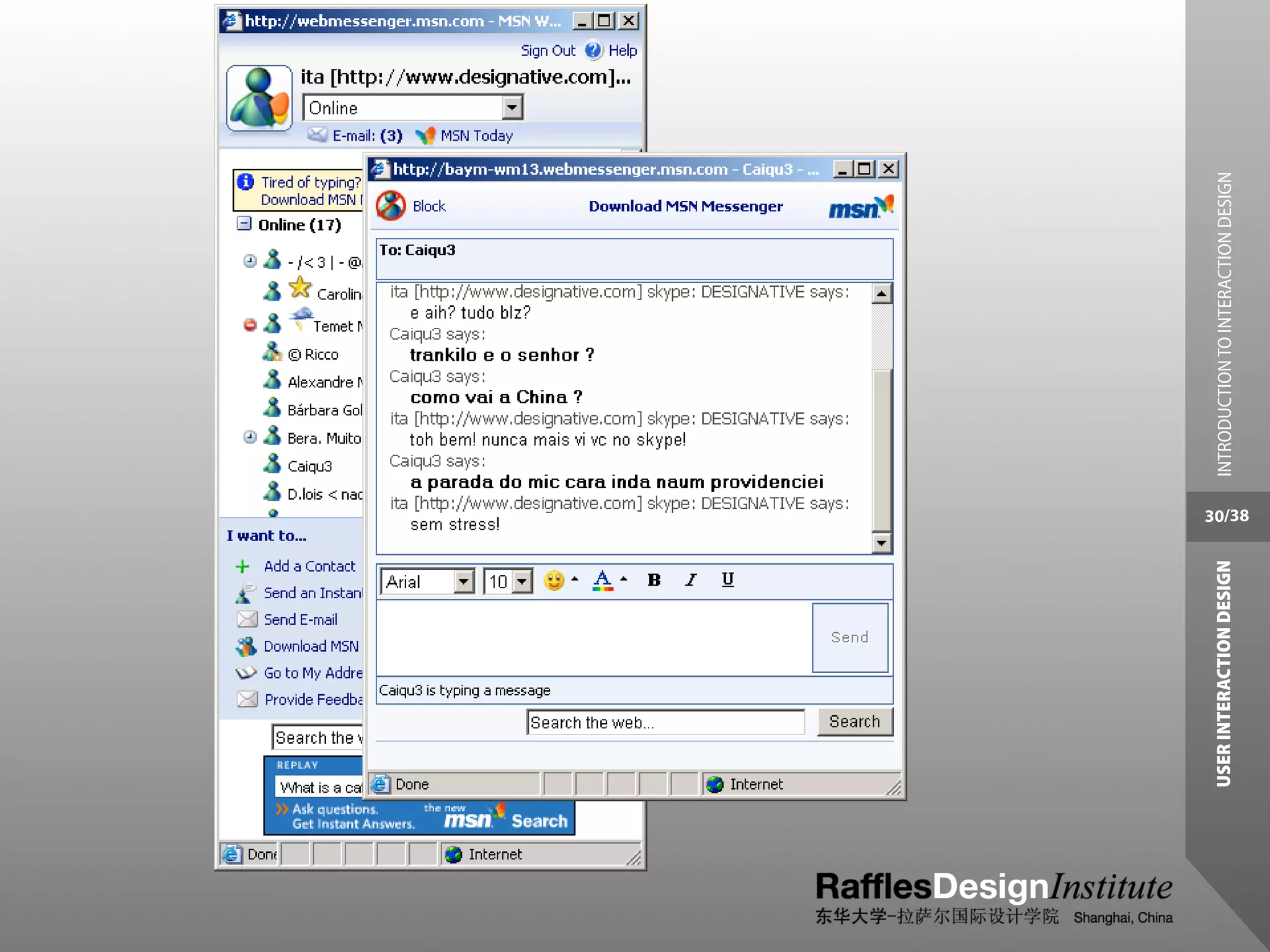Toggle underline formatting
Viewport: 1270px width, 952px height.
tap(728, 580)
